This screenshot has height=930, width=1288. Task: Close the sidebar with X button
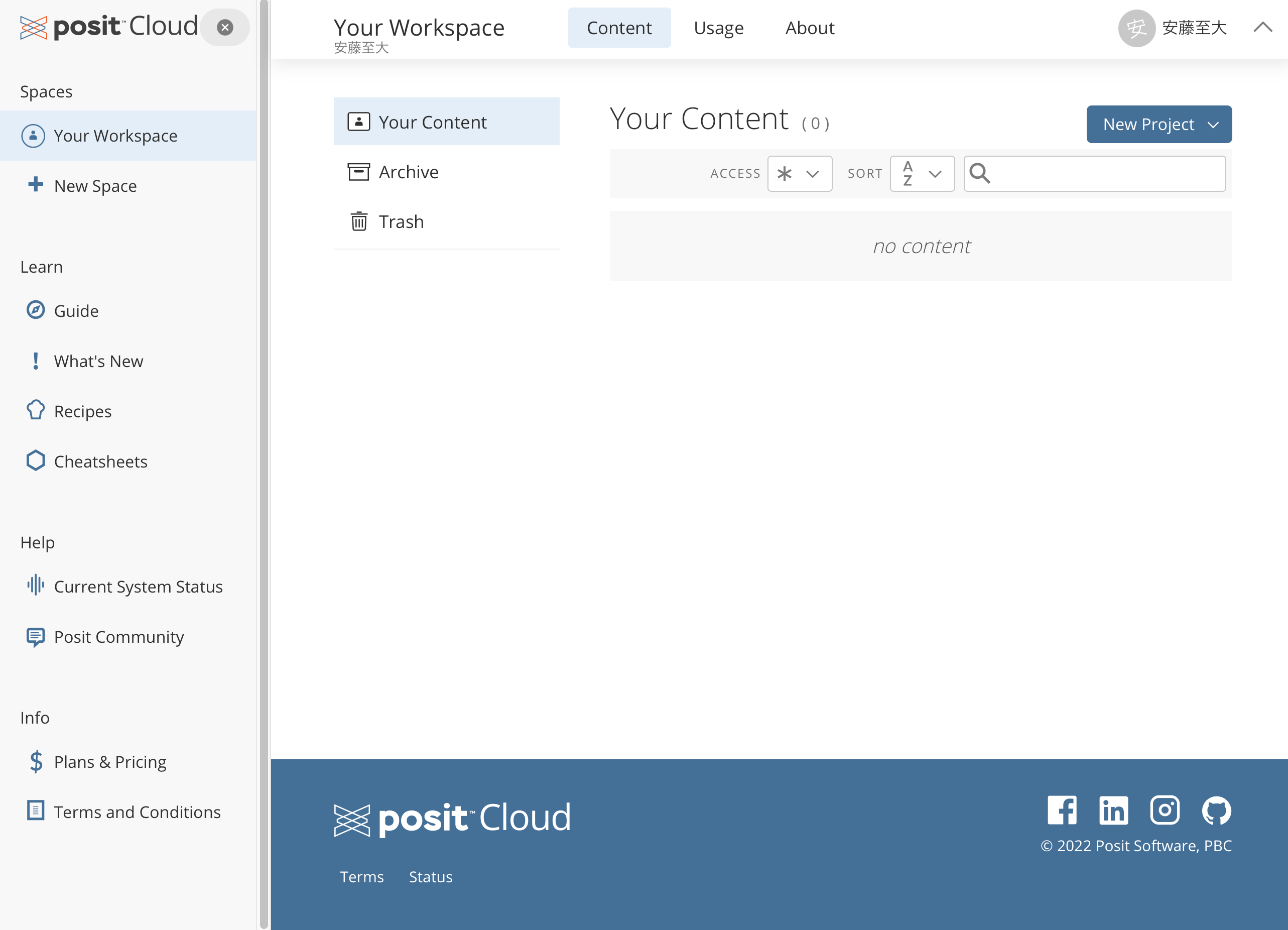click(225, 27)
